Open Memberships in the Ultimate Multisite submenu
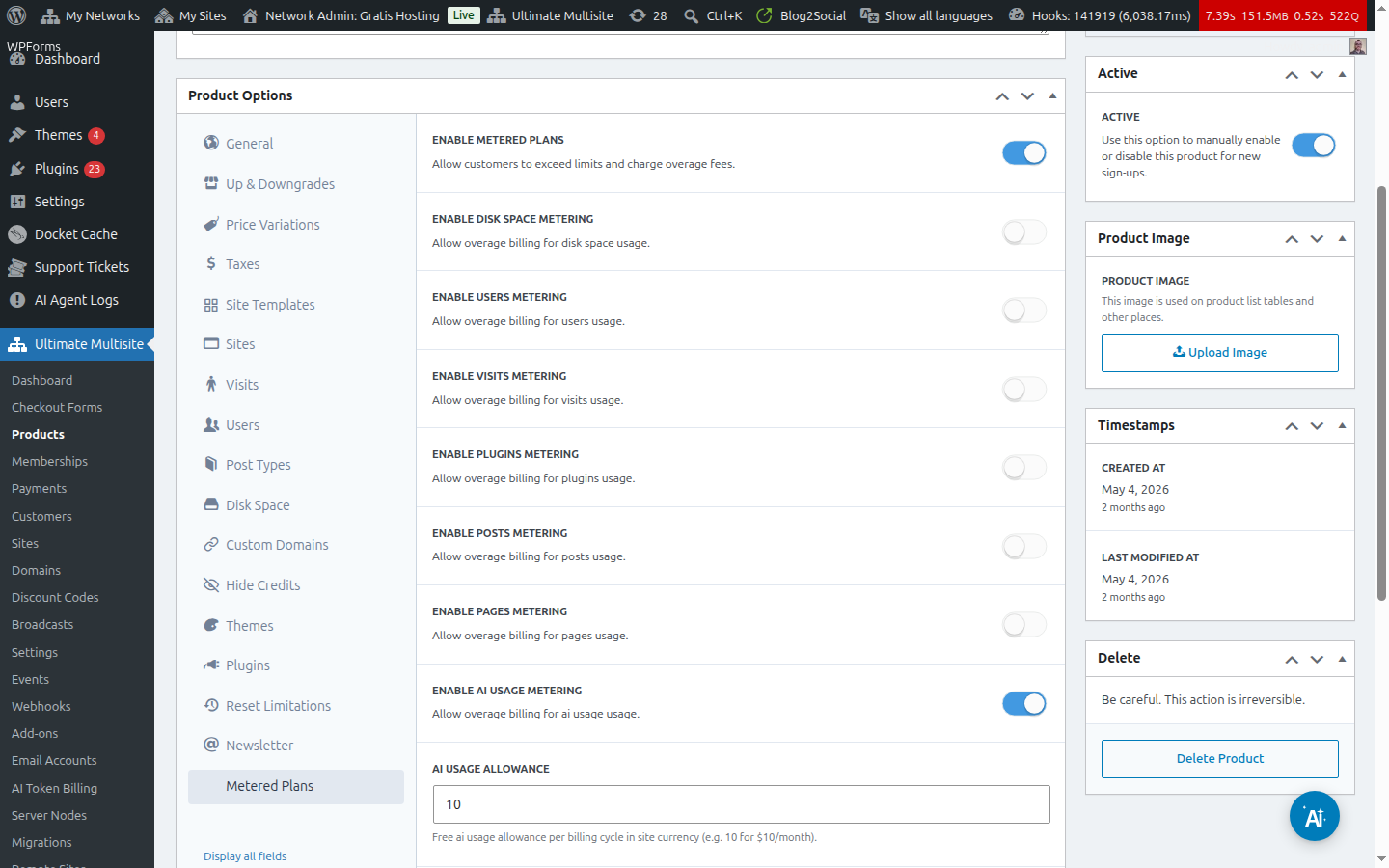Screen dimensions: 1389x868 [x=49, y=462]
